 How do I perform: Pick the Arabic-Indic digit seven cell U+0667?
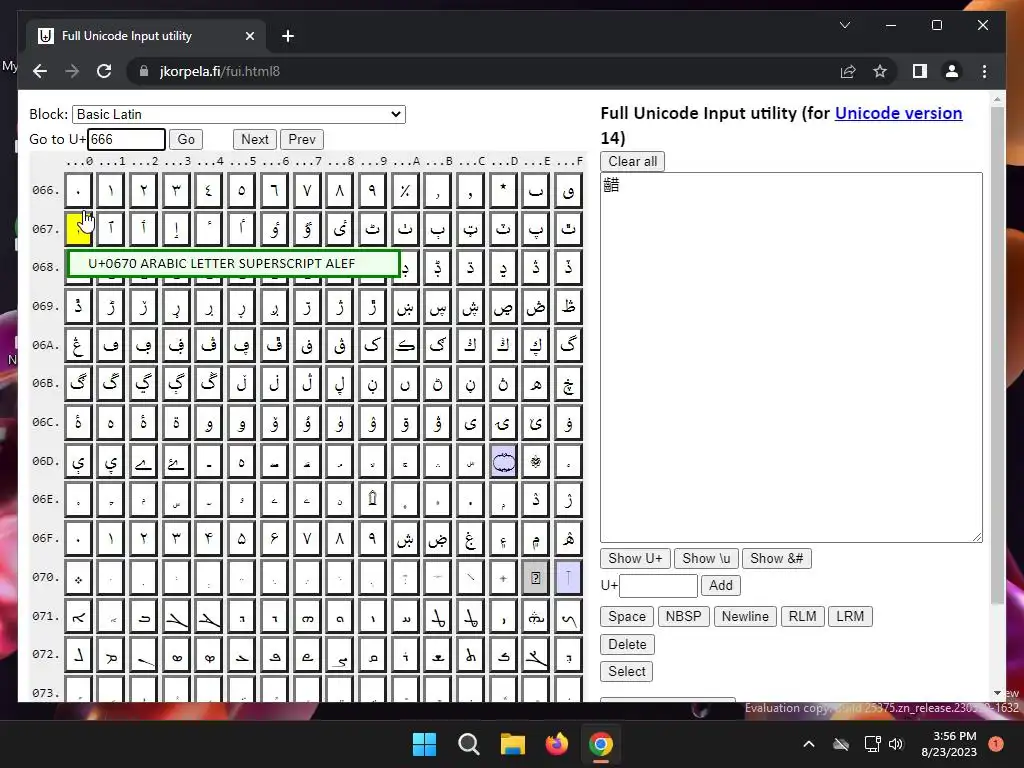pyautogui.click(x=307, y=190)
